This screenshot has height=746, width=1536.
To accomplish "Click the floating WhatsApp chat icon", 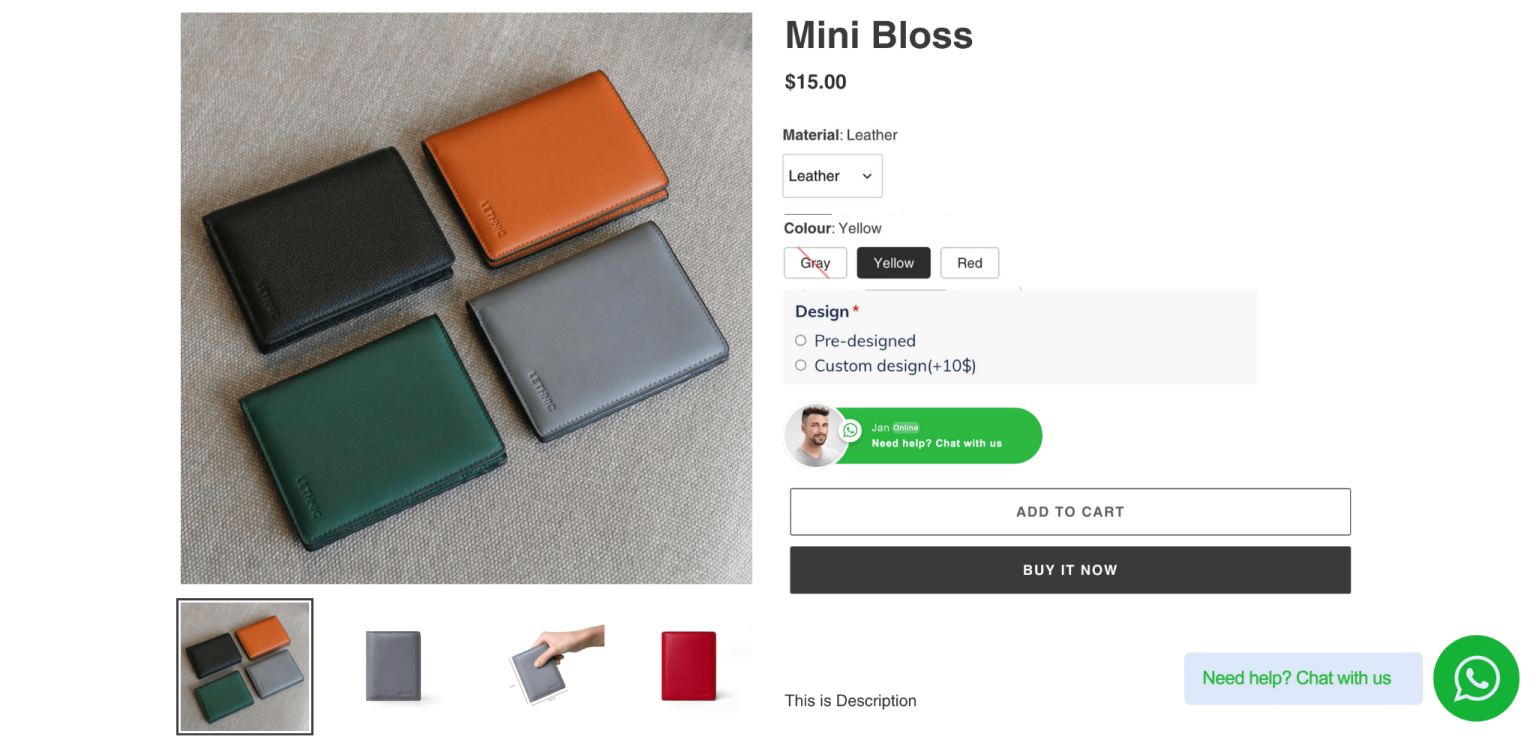I will point(1476,678).
